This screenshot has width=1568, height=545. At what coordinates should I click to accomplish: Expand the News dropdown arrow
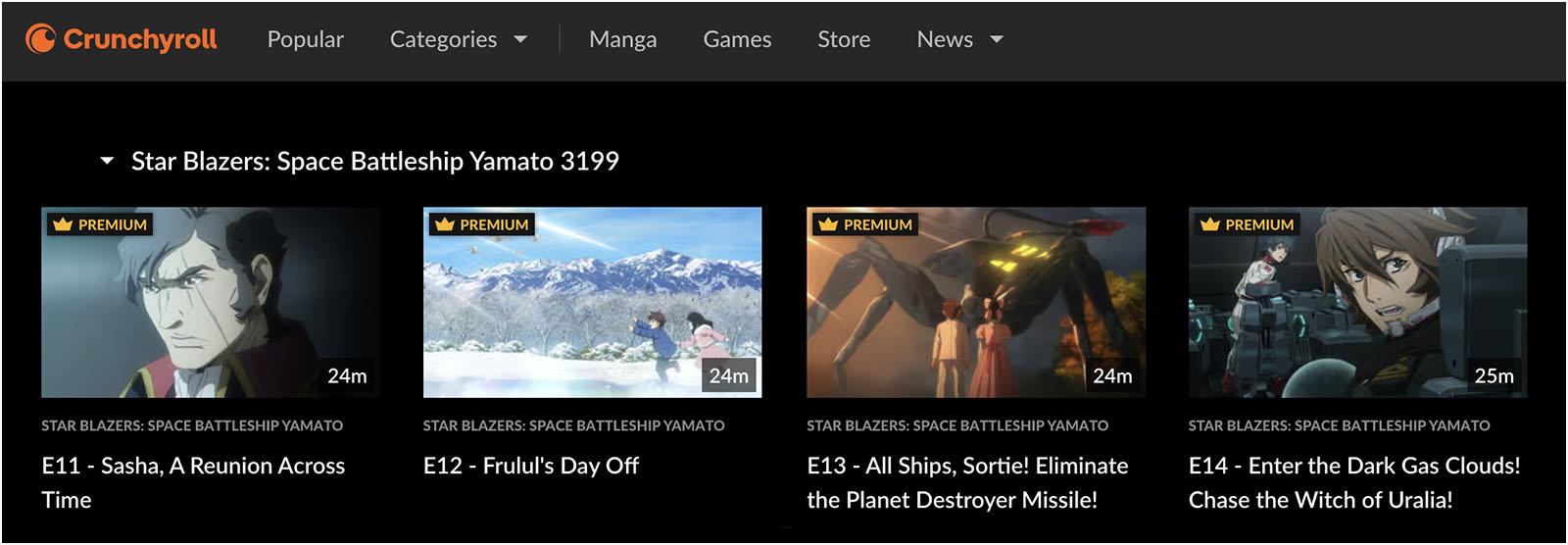(x=997, y=40)
